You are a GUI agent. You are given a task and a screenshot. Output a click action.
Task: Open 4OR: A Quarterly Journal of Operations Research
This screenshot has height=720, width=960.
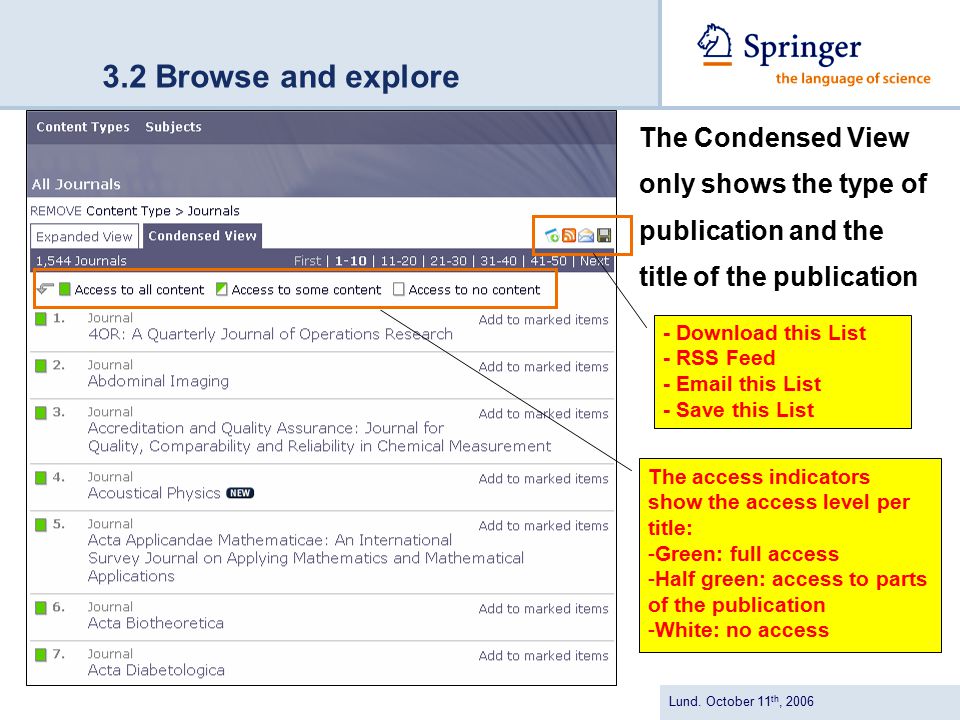(270, 334)
